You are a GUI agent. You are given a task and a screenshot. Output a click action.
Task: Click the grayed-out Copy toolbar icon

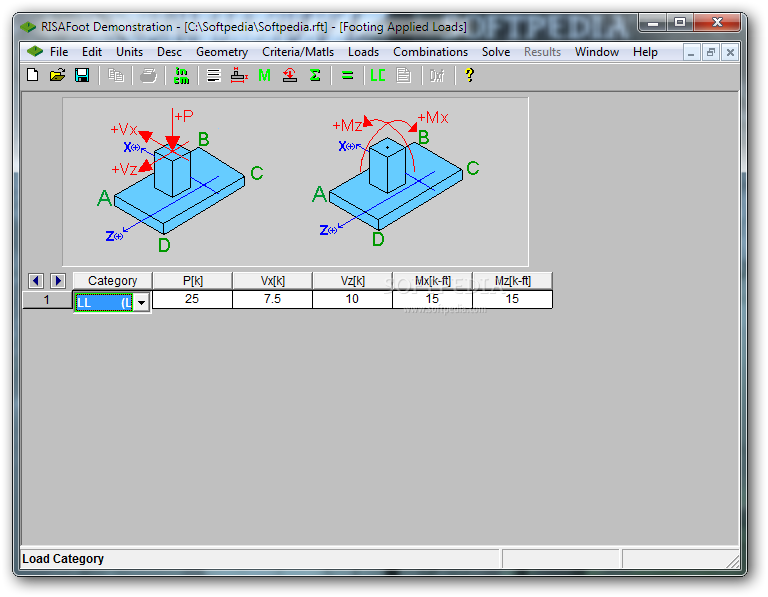(116, 75)
